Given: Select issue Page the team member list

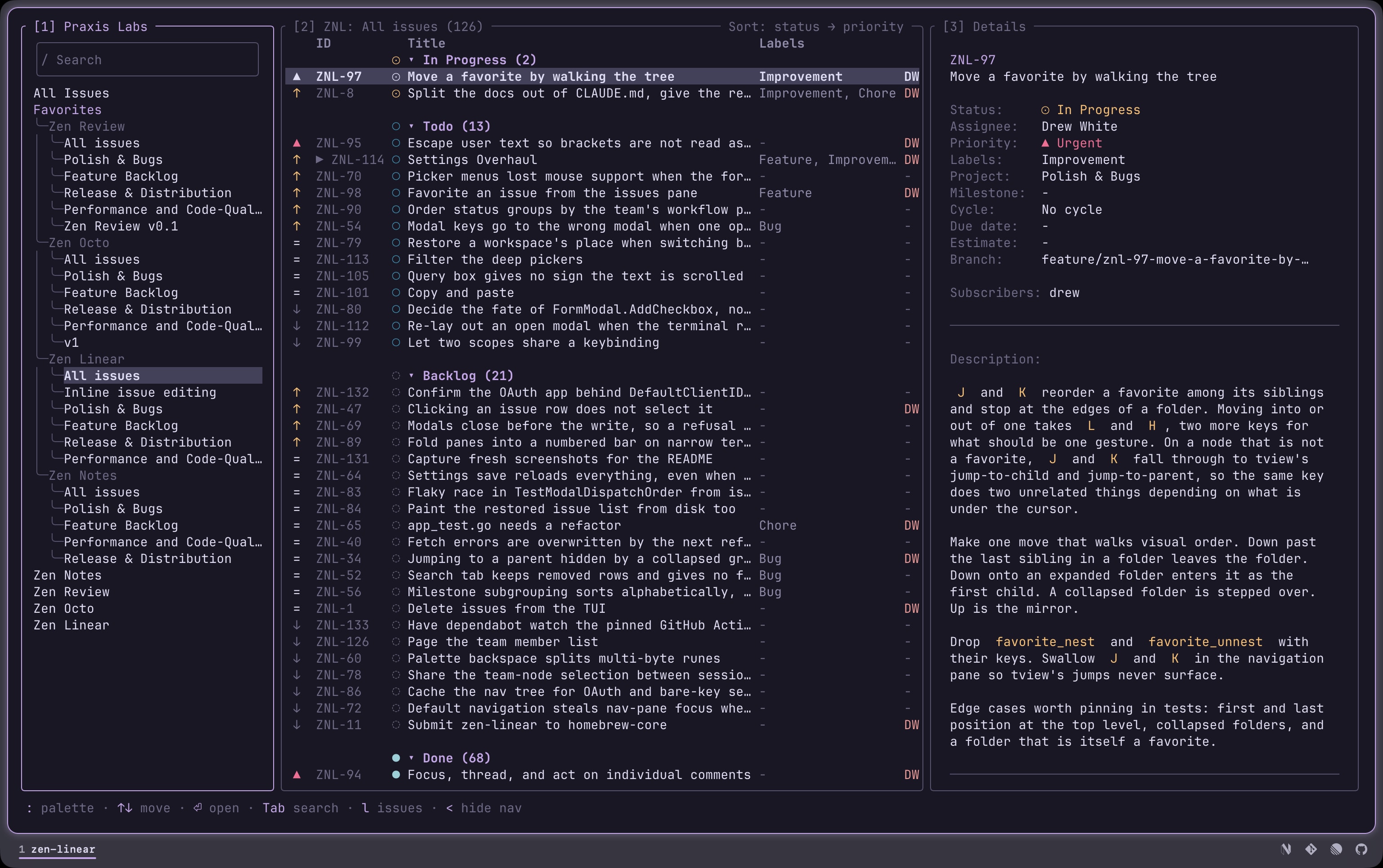Looking at the screenshot, I should pos(602,642).
